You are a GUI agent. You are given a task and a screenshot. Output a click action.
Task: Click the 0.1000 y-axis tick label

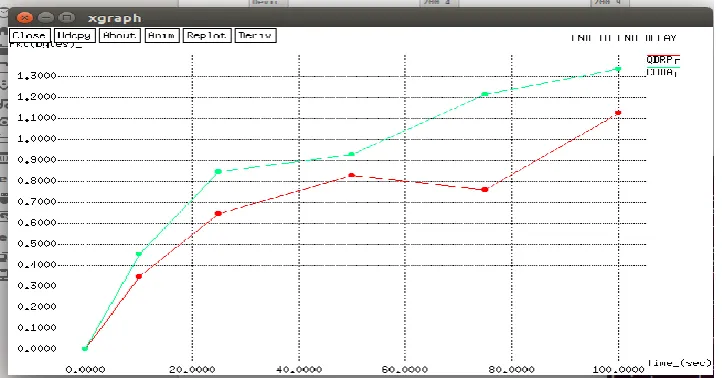[x=37, y=327]
